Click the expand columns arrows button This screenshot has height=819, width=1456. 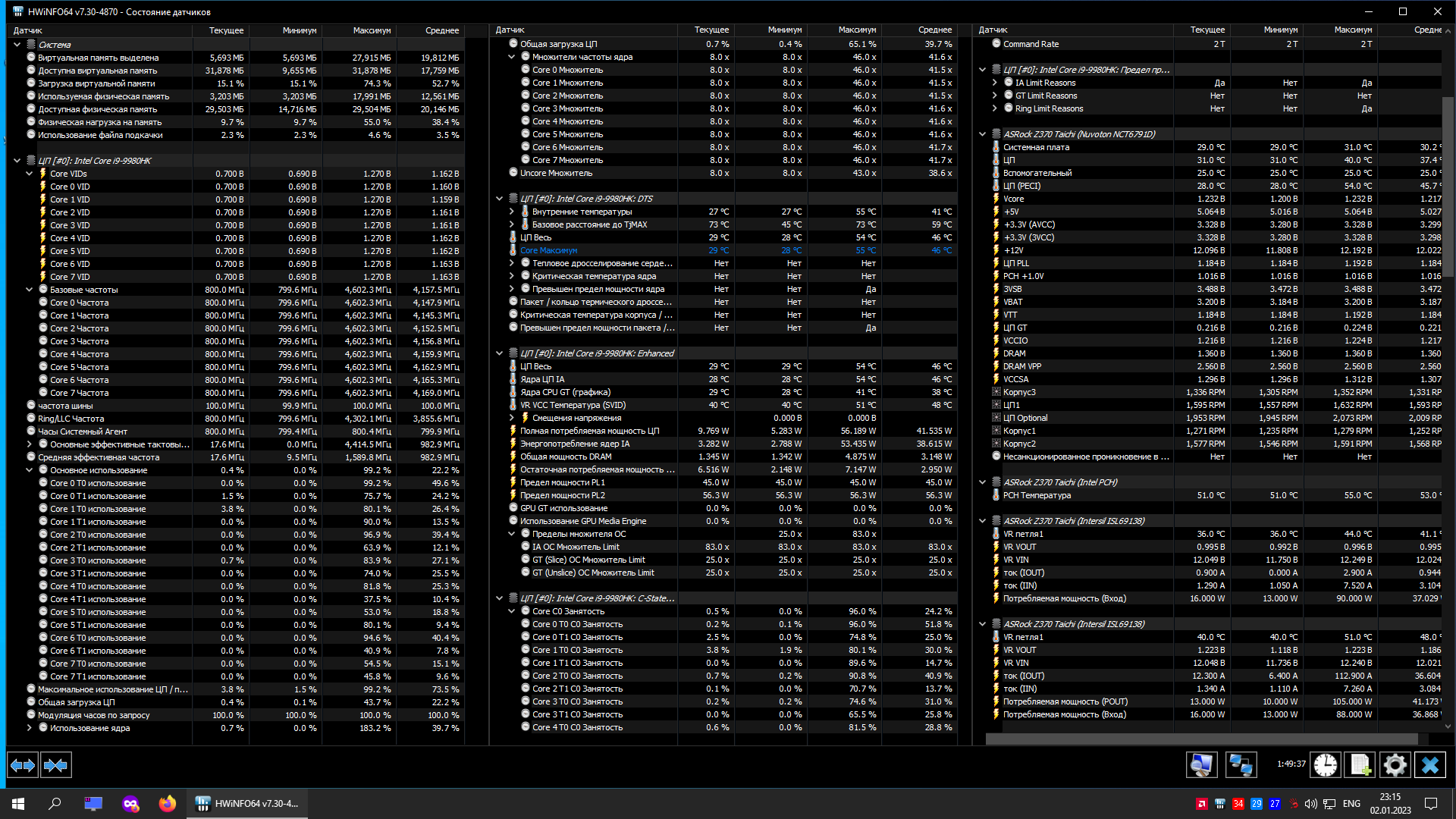(23, 765)
